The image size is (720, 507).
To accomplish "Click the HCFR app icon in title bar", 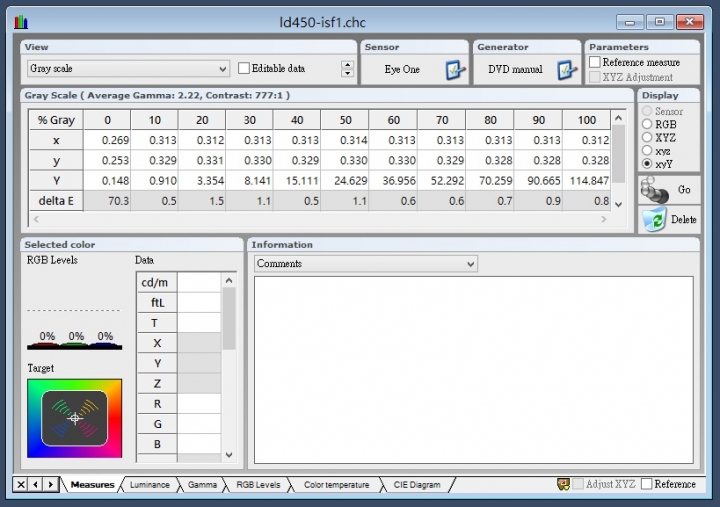I will [x=21, y=22].
